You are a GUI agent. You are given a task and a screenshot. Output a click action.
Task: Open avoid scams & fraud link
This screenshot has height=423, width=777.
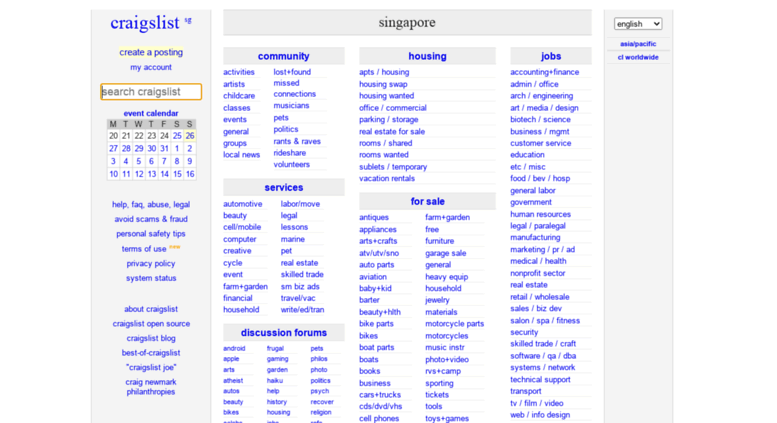151,219
